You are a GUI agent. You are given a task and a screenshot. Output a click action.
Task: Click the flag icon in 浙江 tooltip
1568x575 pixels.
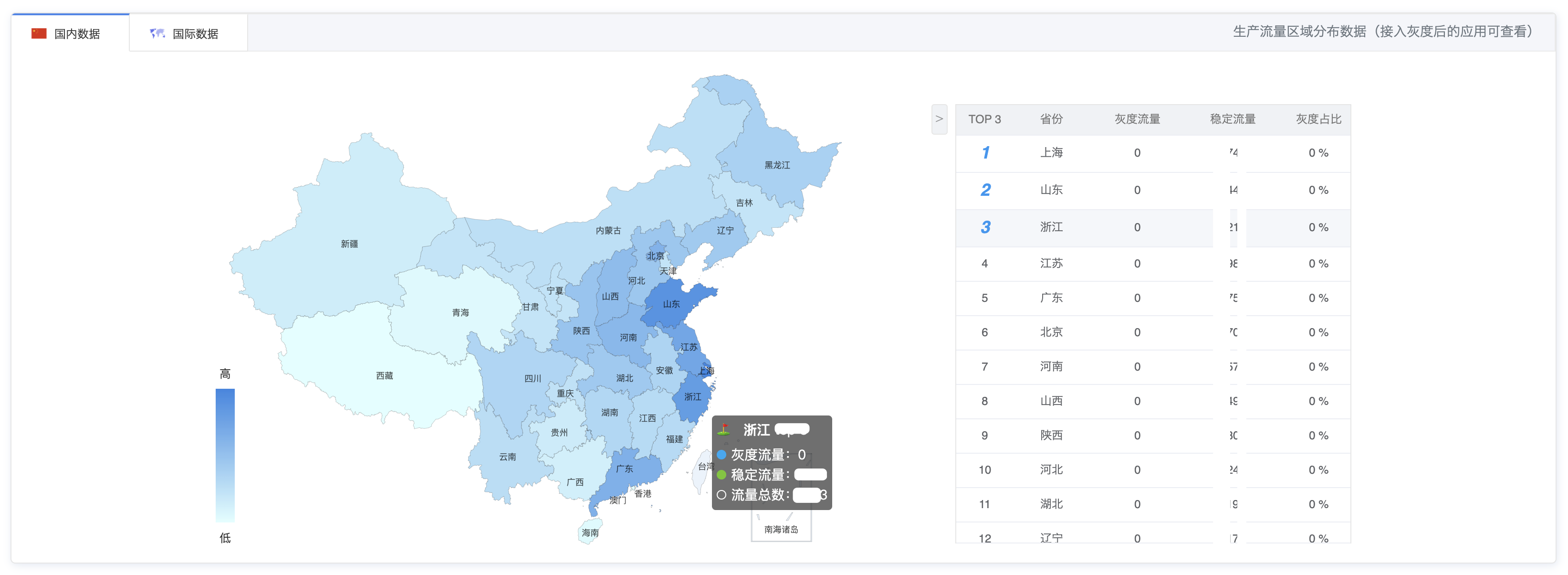pos(723,430)
